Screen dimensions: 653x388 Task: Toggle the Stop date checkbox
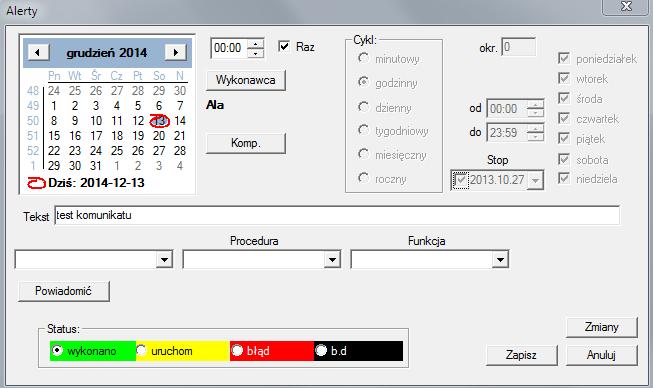click(x=461, y=180)
